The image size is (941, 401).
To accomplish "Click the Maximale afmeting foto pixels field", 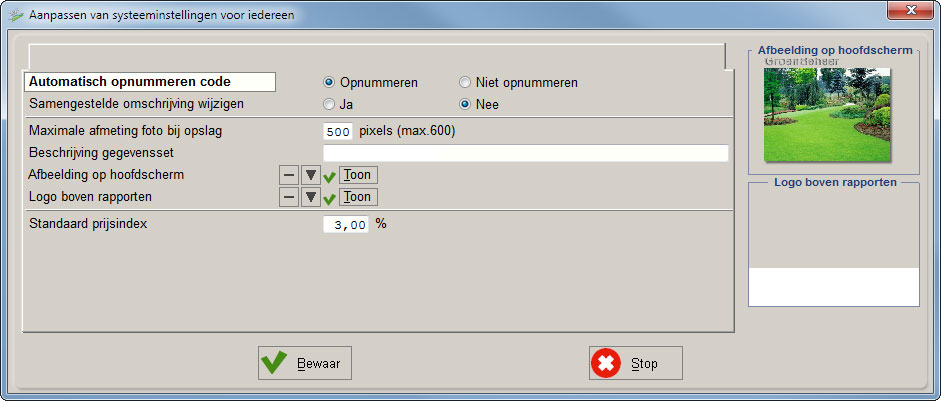I will click(338, 131).
